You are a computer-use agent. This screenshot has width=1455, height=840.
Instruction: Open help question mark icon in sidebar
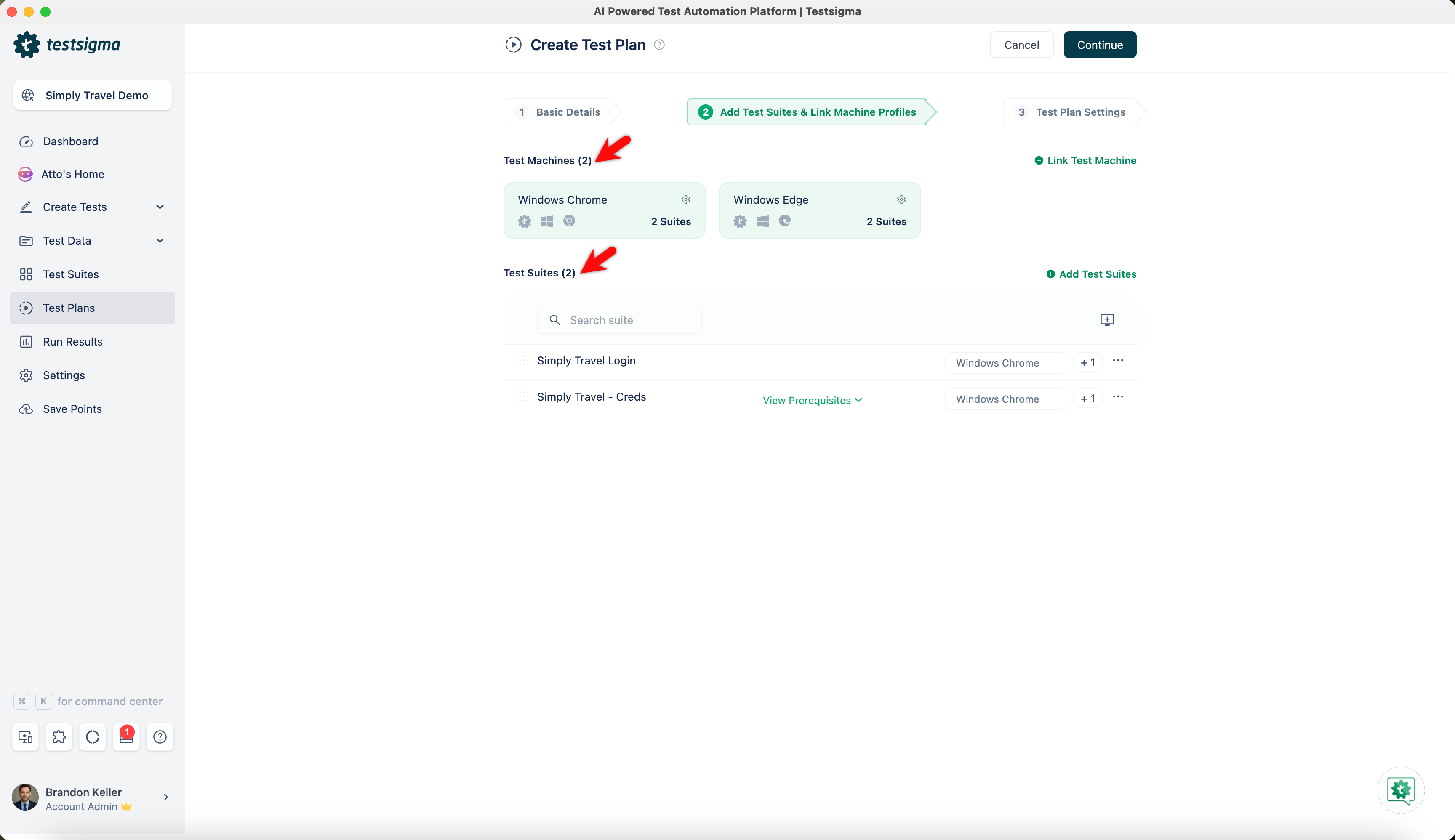click(160, 737)
